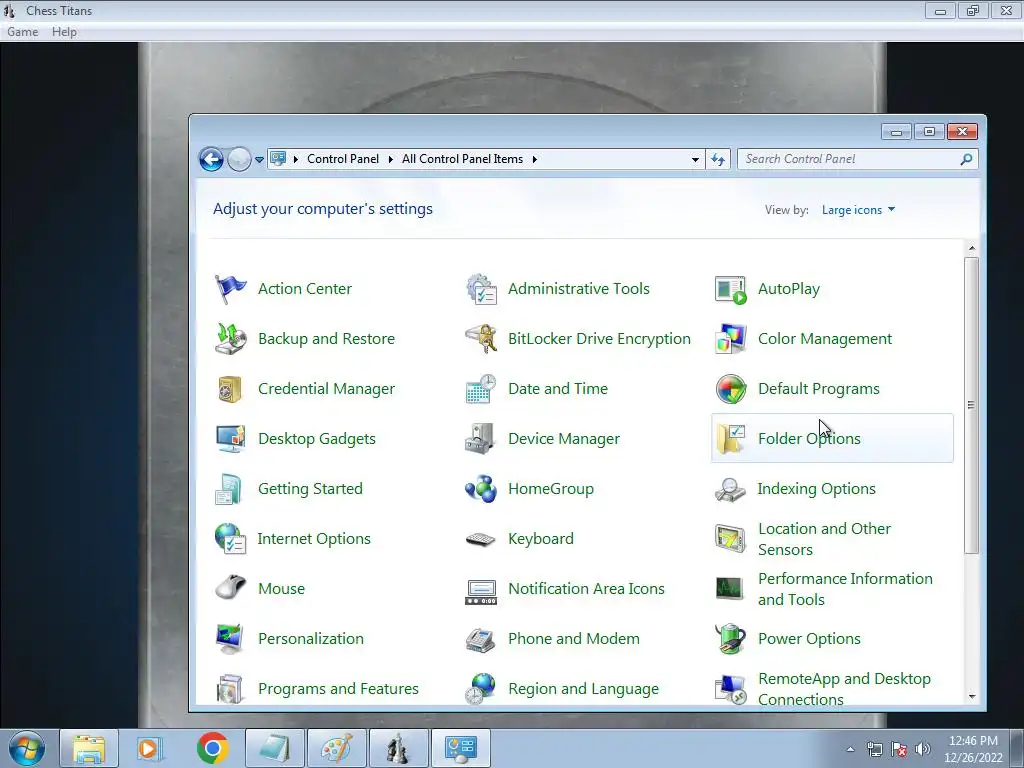Open the View by Large icons dropdown
Screen dimensions: 1024x768
click(x=858, y=210)
